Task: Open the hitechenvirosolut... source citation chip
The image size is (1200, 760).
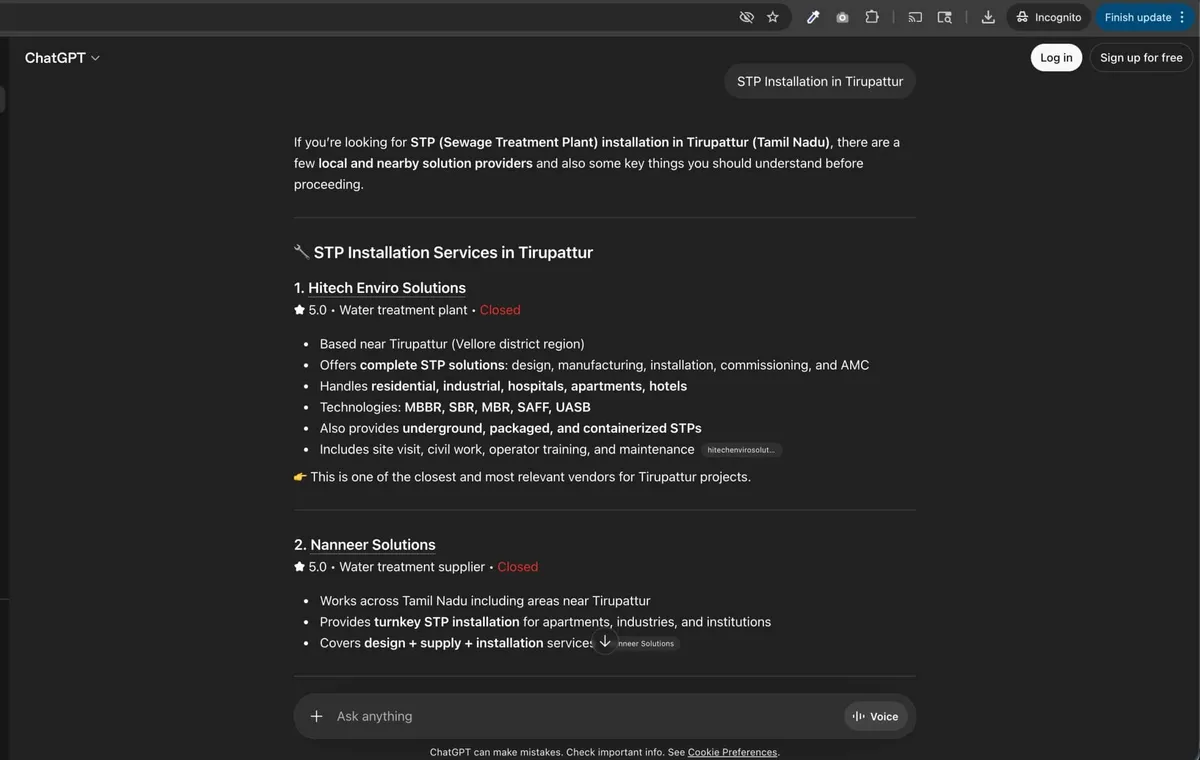Action: coord(741,450)
